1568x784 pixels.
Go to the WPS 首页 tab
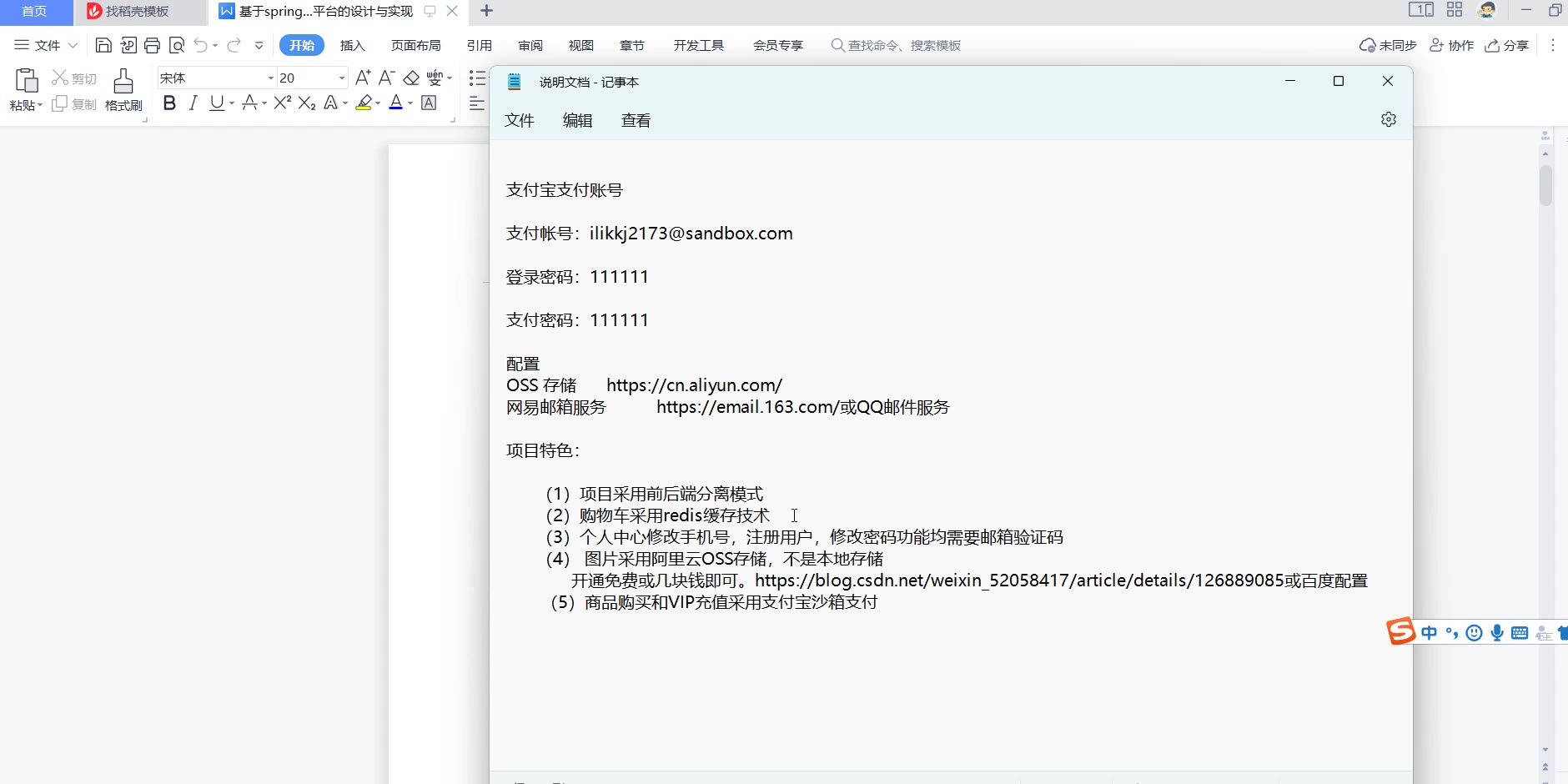point(34,12)
